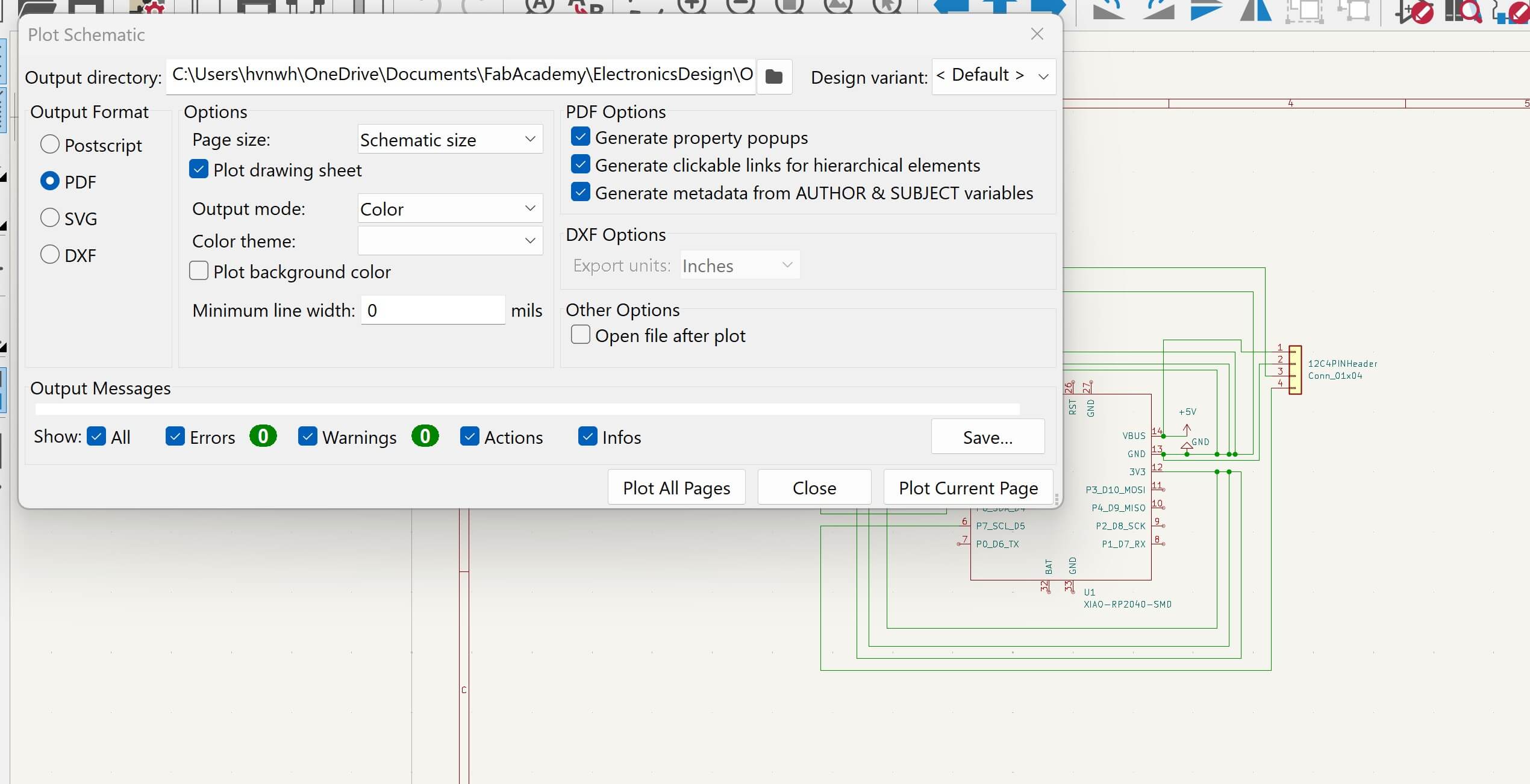Open the Page size dropdown

(450, 139)
